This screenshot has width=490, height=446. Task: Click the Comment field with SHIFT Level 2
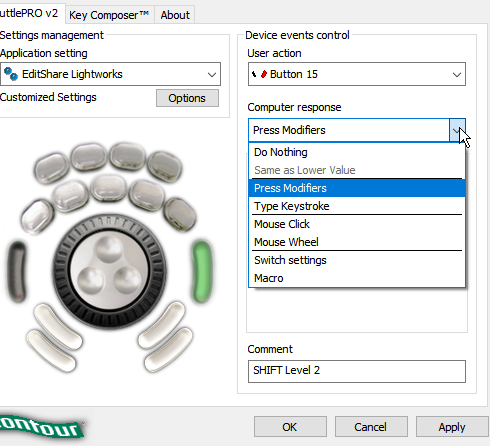click(x=357, y=371)
